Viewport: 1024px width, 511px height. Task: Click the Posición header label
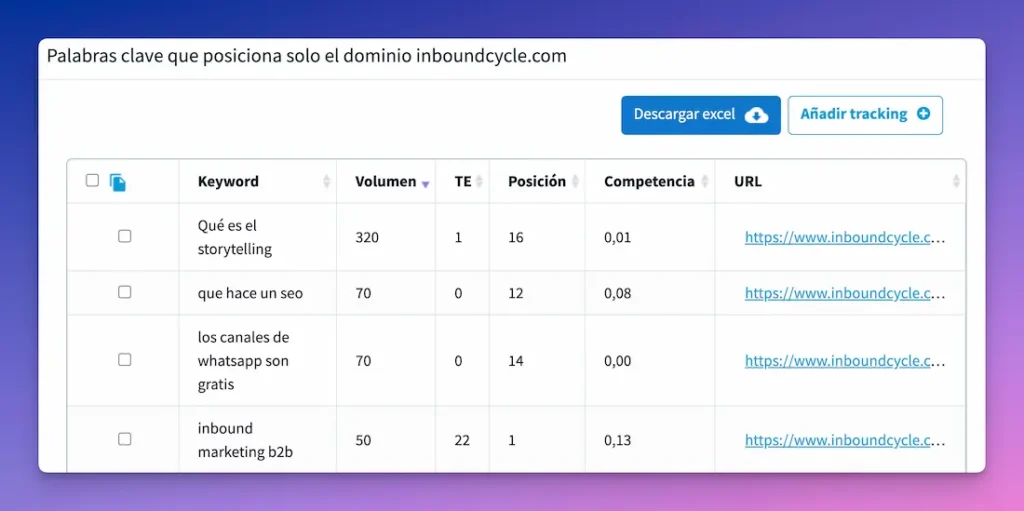click(x=537, y=182)
